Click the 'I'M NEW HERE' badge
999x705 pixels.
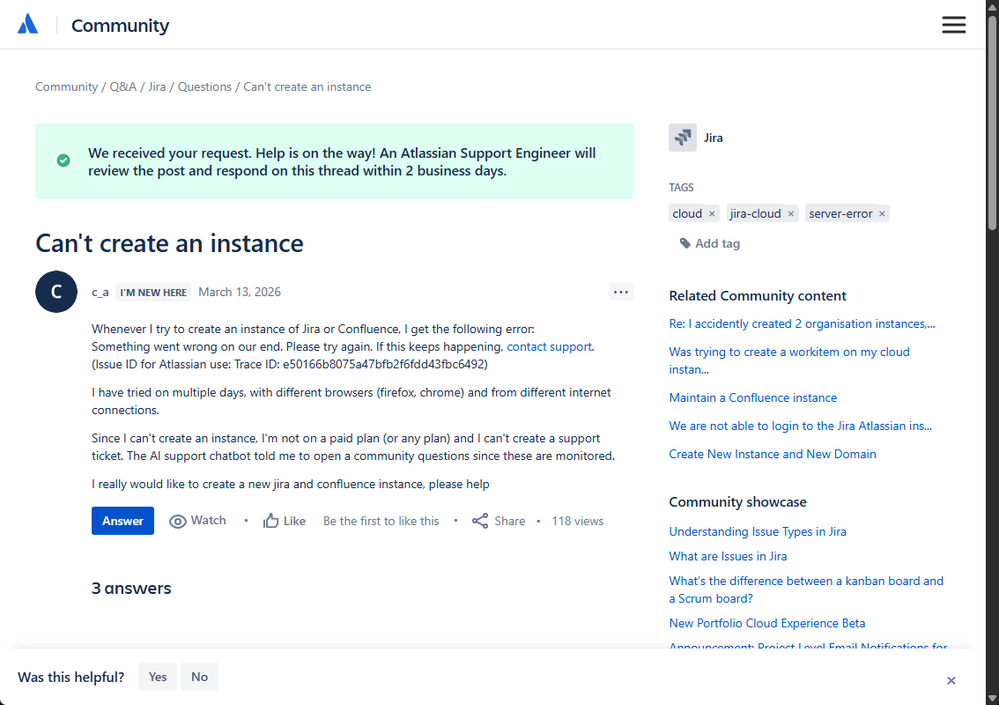(x=154, y=292)
